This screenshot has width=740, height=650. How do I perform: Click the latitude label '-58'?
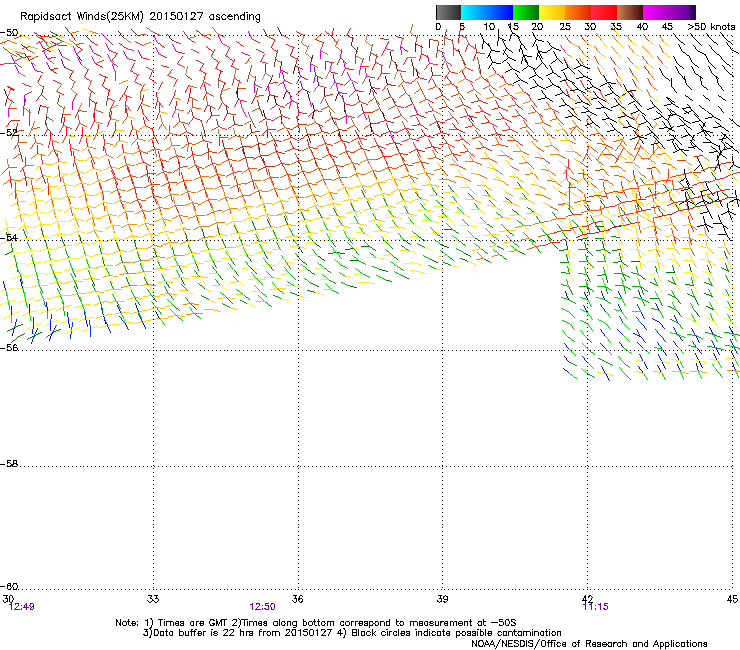9,464
